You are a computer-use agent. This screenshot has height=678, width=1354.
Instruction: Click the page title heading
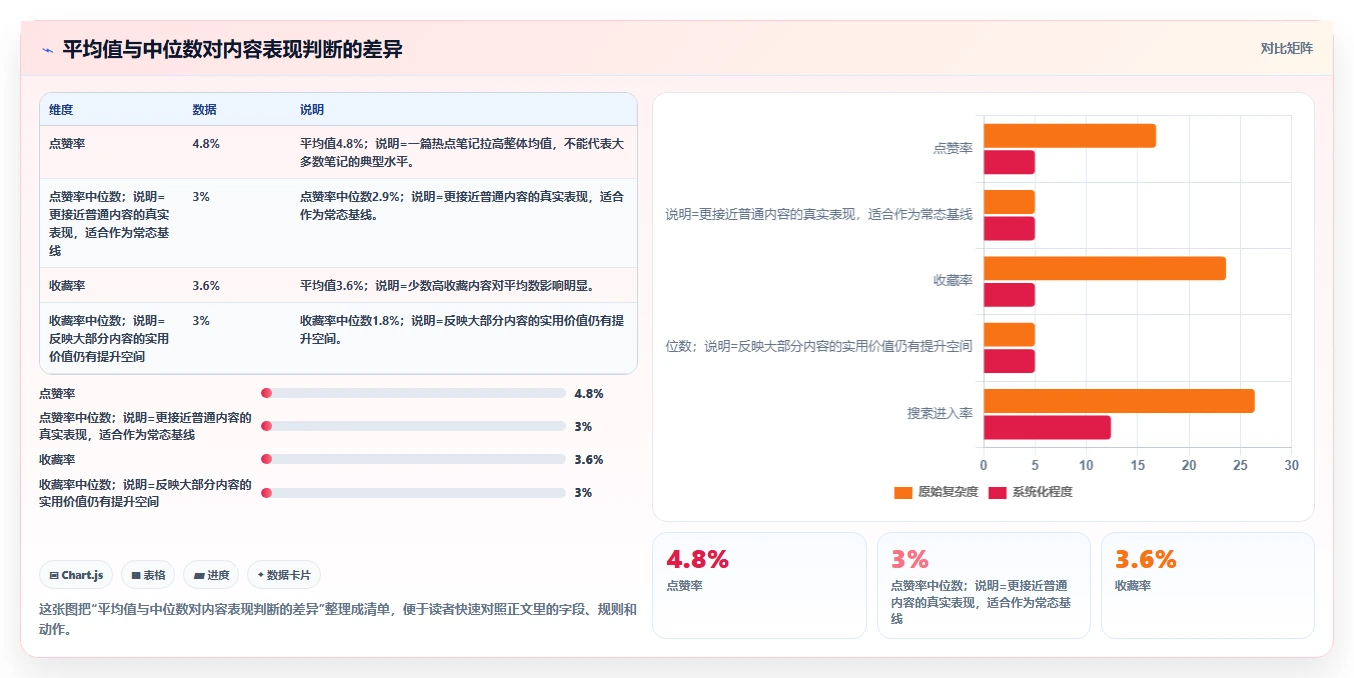(233, 49)
